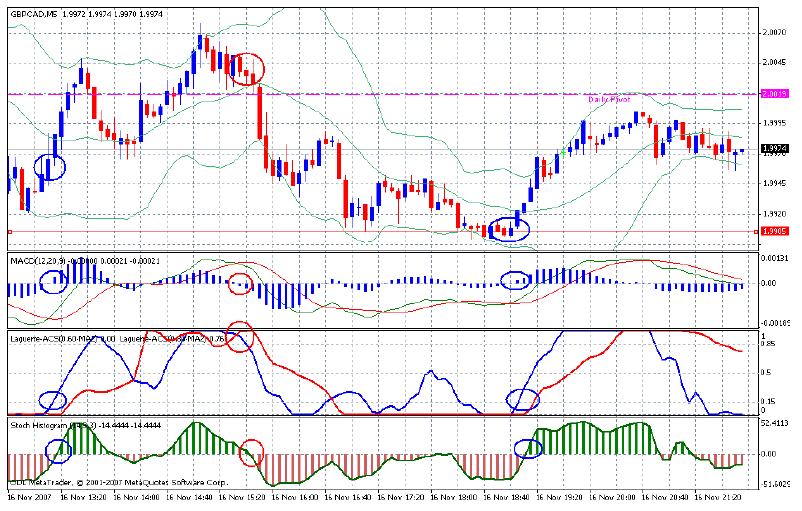Click the 1.9995 price axis label
This screenshot has height=511, width=802.
click(x=774, y=123)
